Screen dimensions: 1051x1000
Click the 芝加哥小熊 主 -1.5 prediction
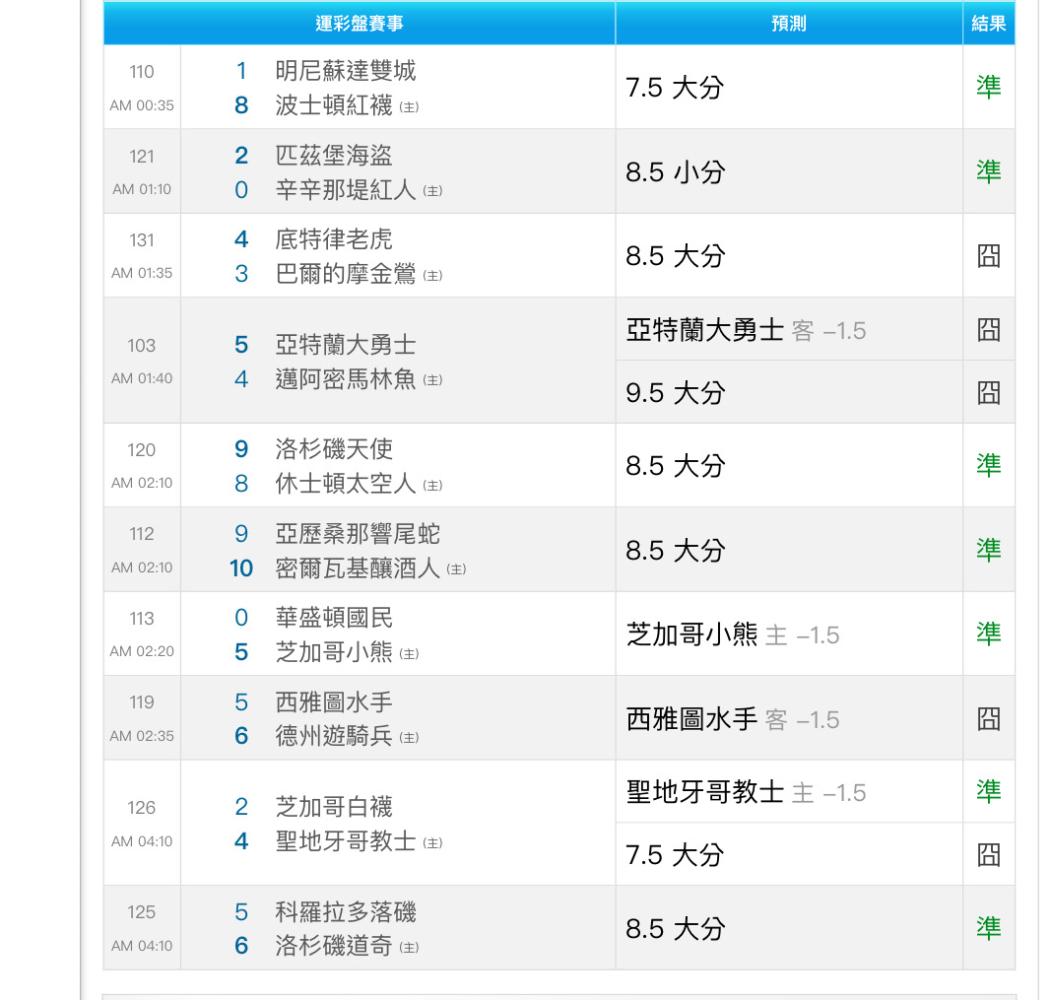tap(733, 635)
